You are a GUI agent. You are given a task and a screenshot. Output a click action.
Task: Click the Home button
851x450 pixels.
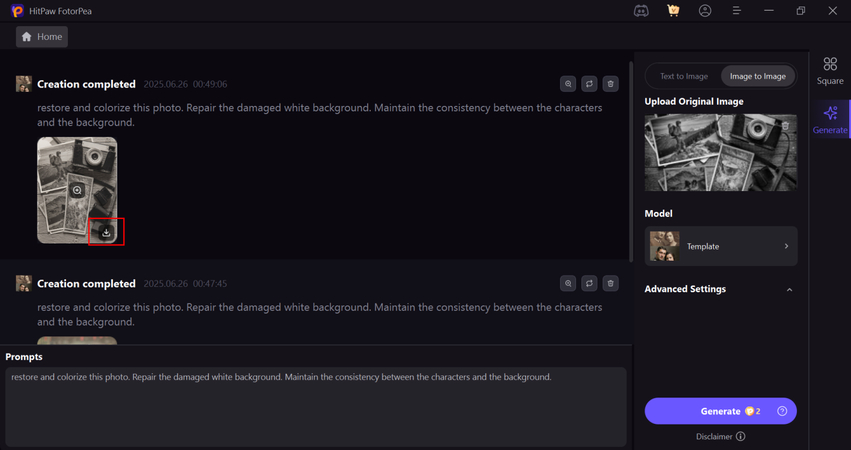pos(42,37)
